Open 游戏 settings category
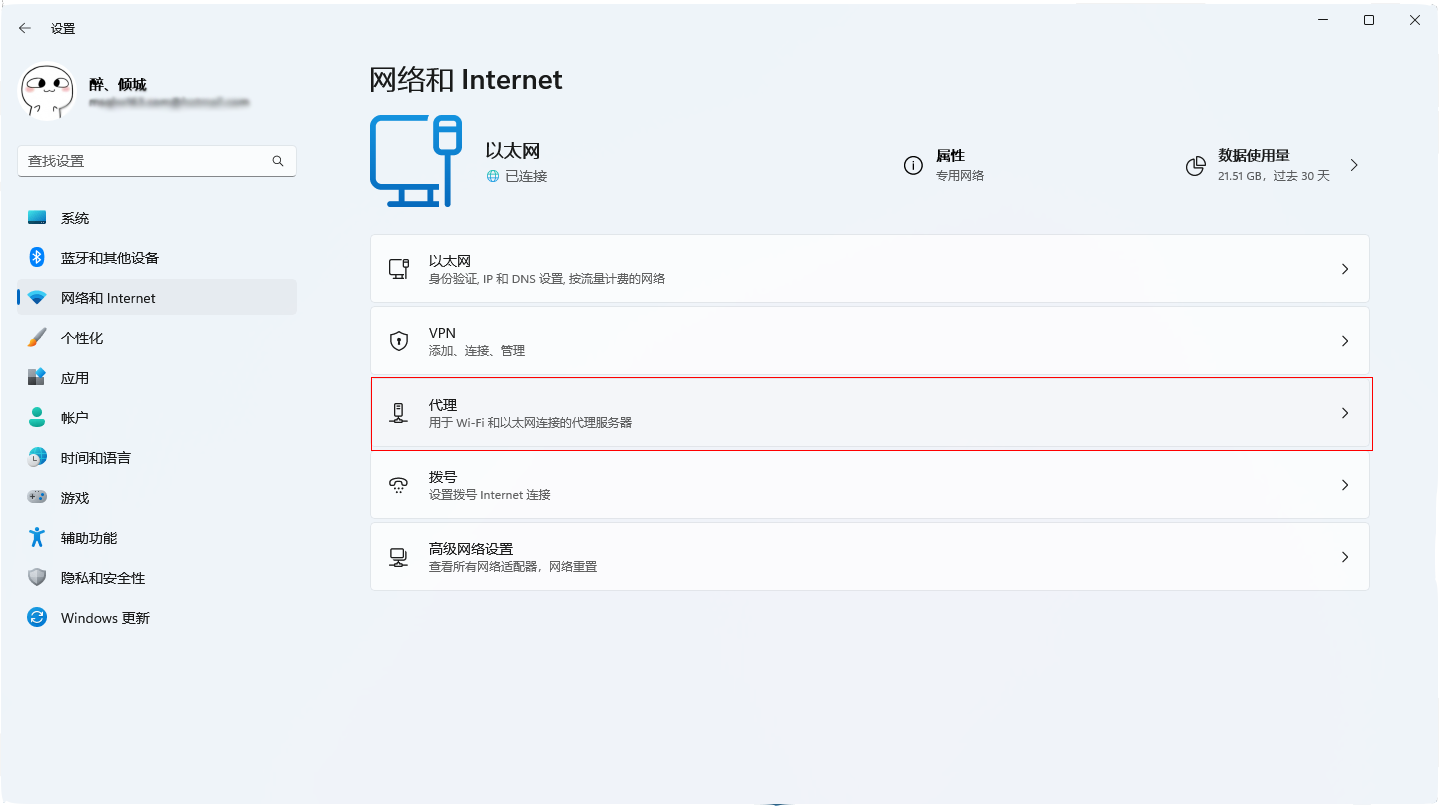 [x=157, y=498]
